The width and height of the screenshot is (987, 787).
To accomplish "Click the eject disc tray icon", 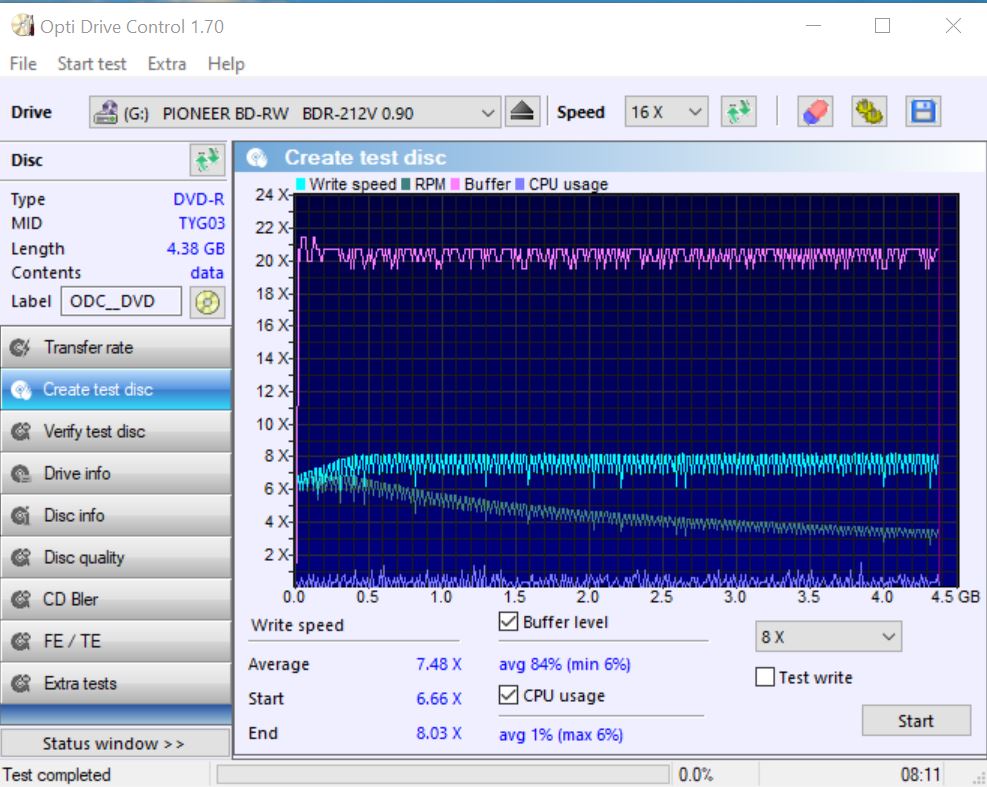I will tap(522, 112).
